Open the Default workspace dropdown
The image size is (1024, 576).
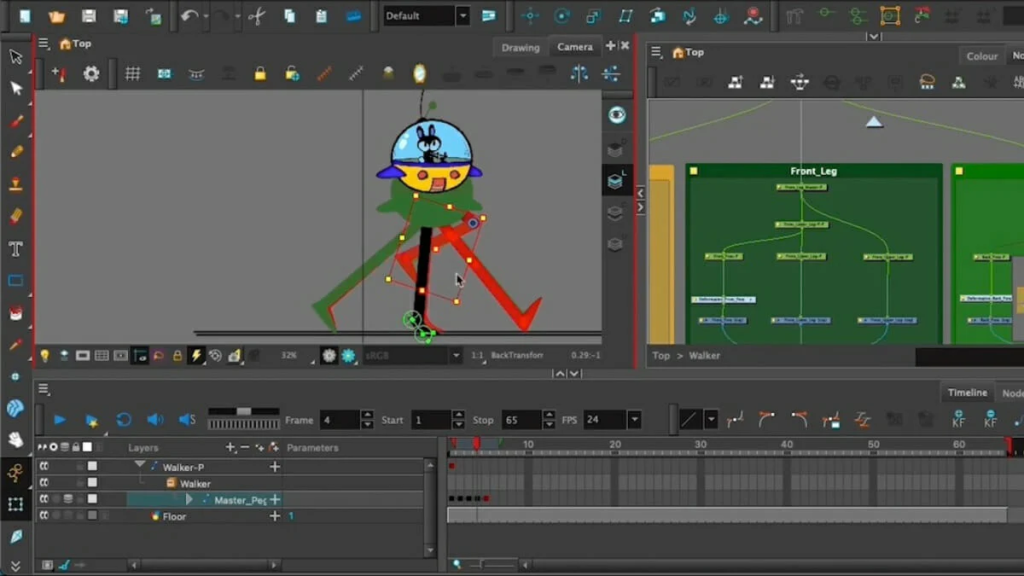462,15
